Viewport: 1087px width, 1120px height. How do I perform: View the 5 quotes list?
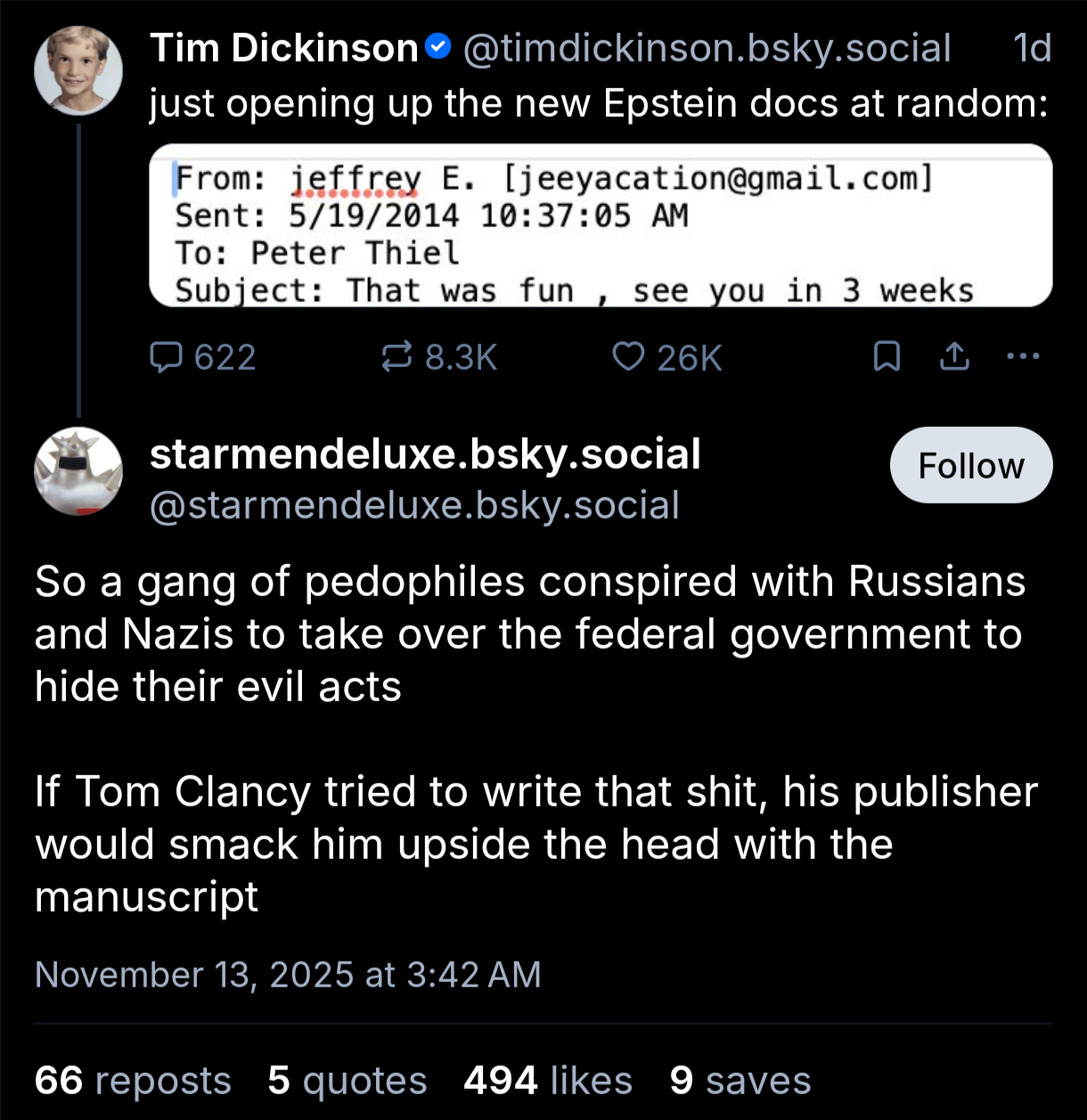[347, 1081]
